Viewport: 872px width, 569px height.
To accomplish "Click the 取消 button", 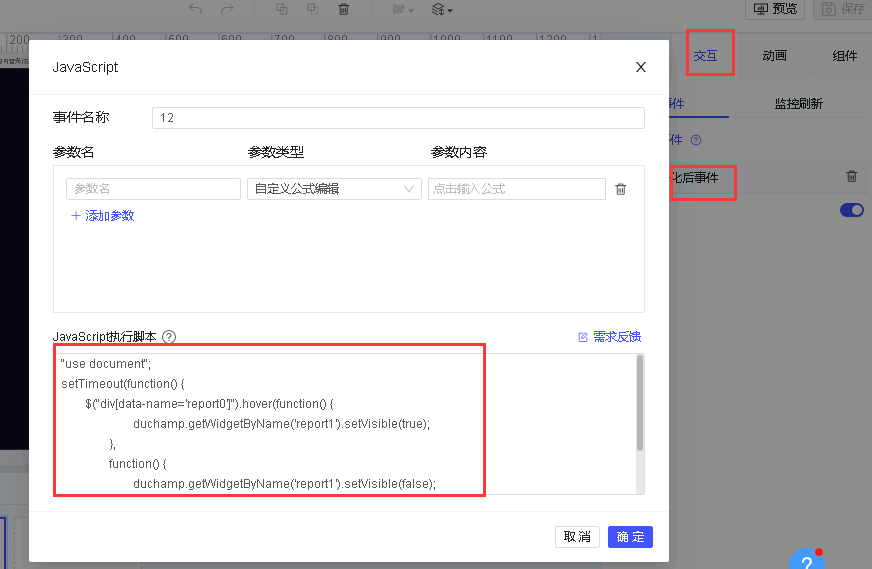I will click(577, 537).
